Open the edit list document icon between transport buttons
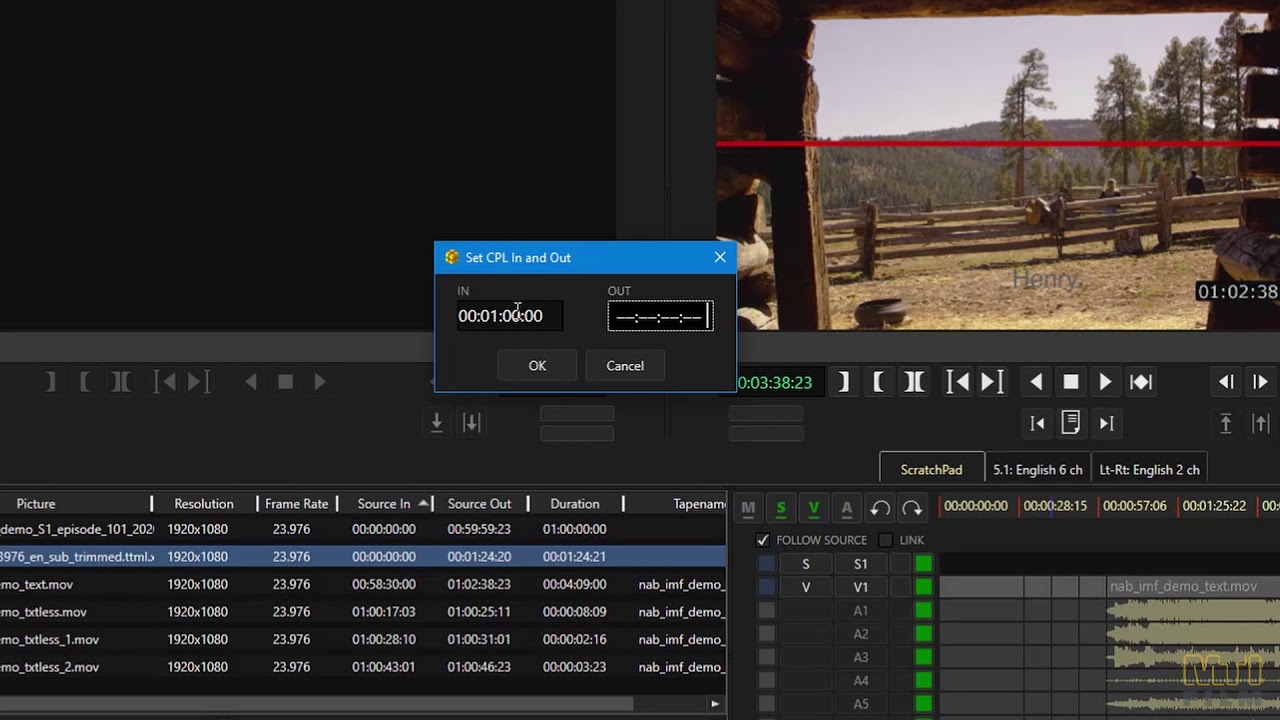The image size is (1280, 720). [x=1071, y=422]
